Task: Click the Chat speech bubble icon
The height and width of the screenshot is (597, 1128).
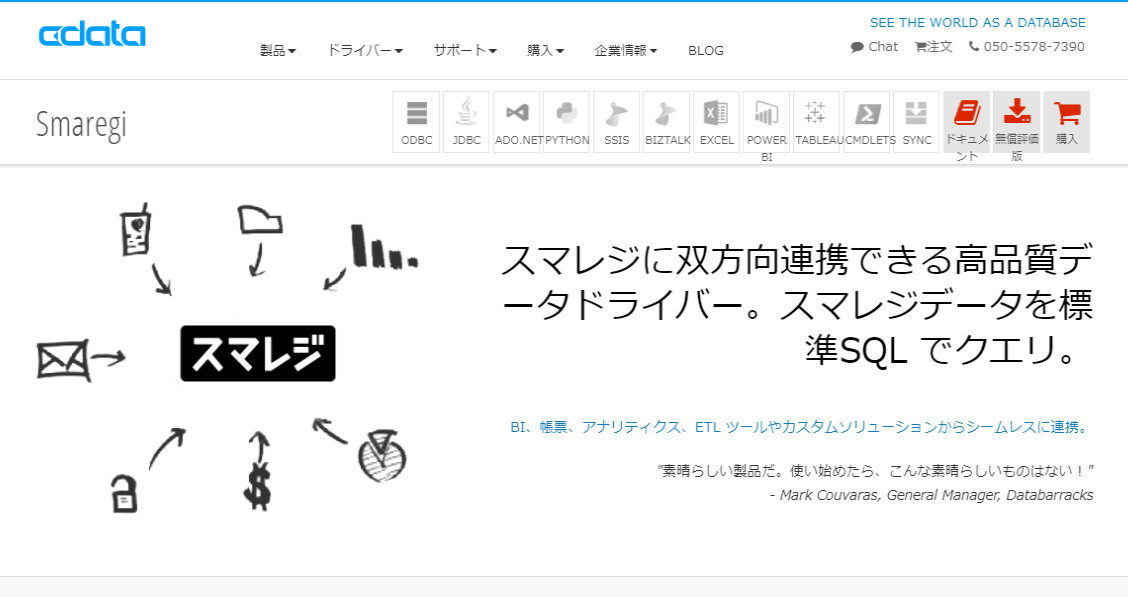Action: 857,47
